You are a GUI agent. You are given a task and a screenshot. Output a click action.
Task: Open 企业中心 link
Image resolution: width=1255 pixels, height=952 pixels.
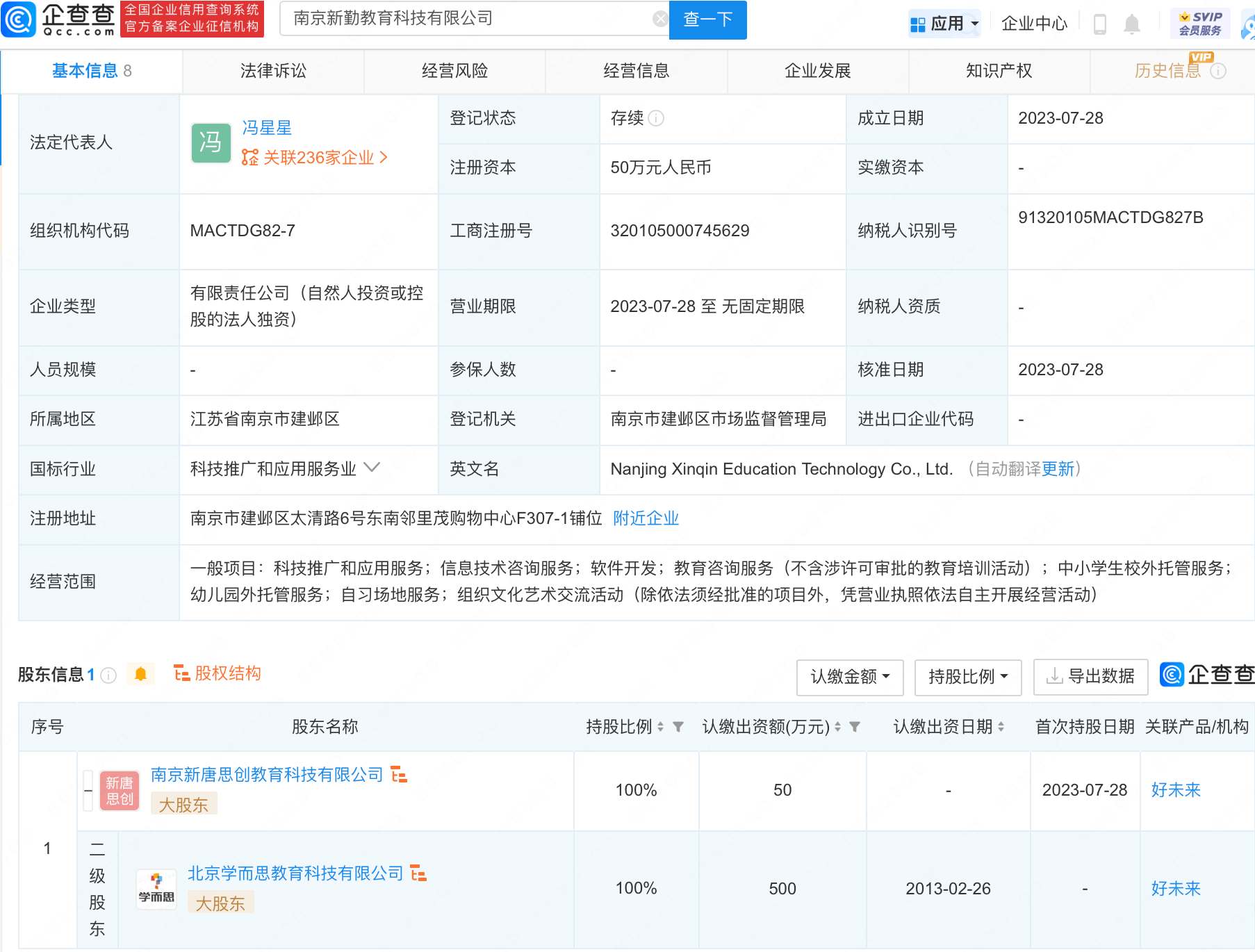point(1034,24)
